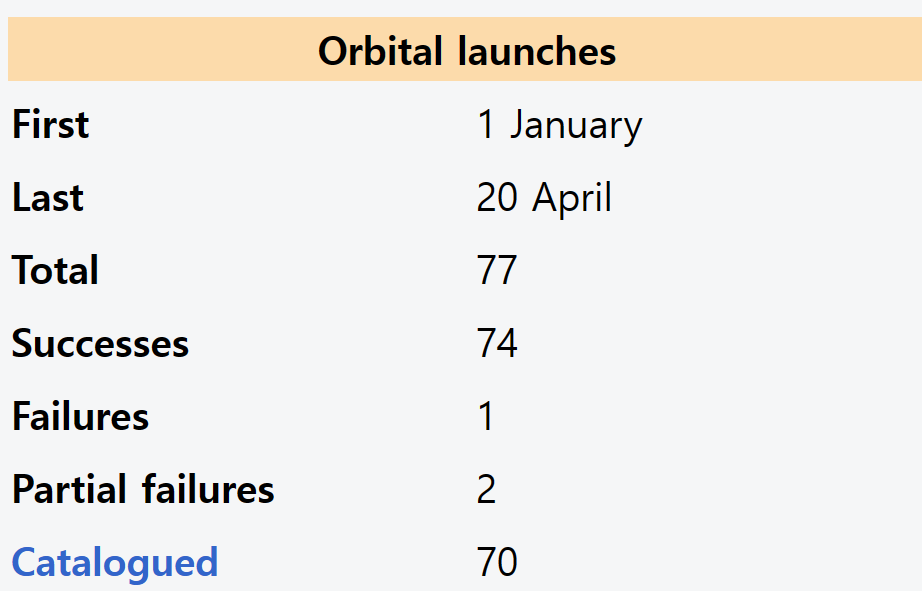The width and height of the screenshot is (922, 591).
Task: Click the 1 January date value
Action: coord(559,126)
